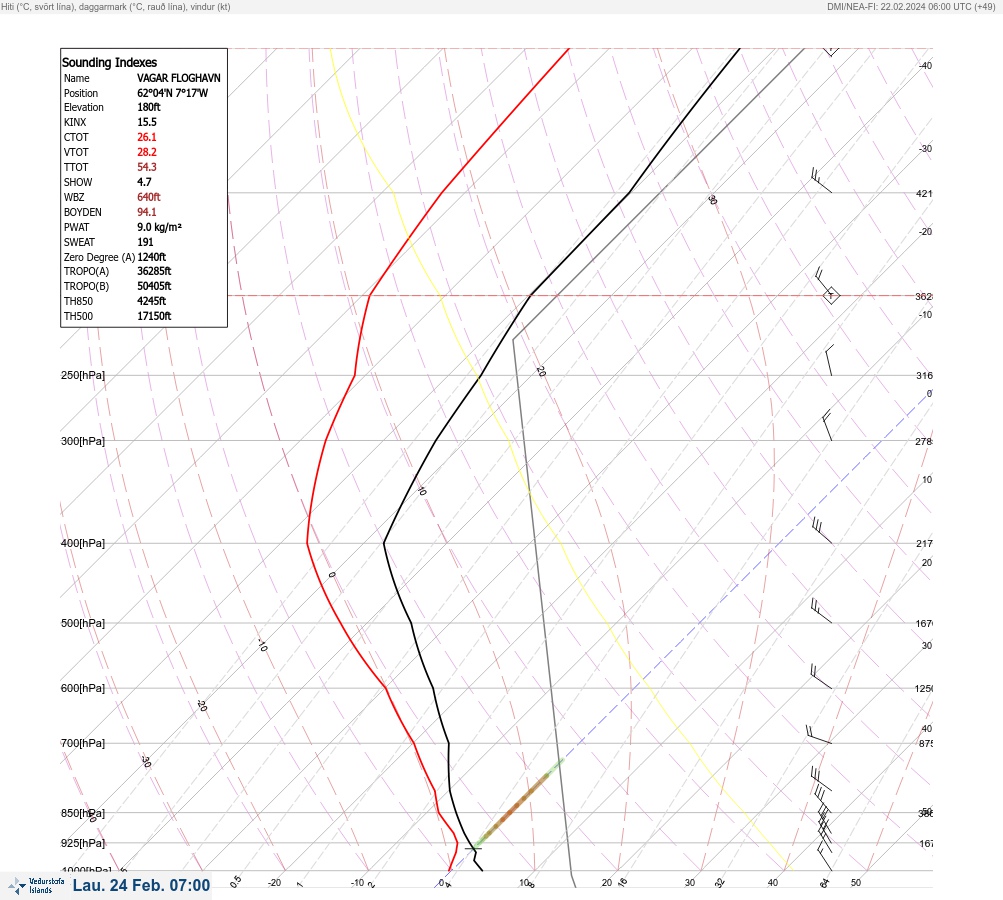Click the '500[hPa]' pressure label
The height and width of the screenshot is (900, 1003).
83,623
